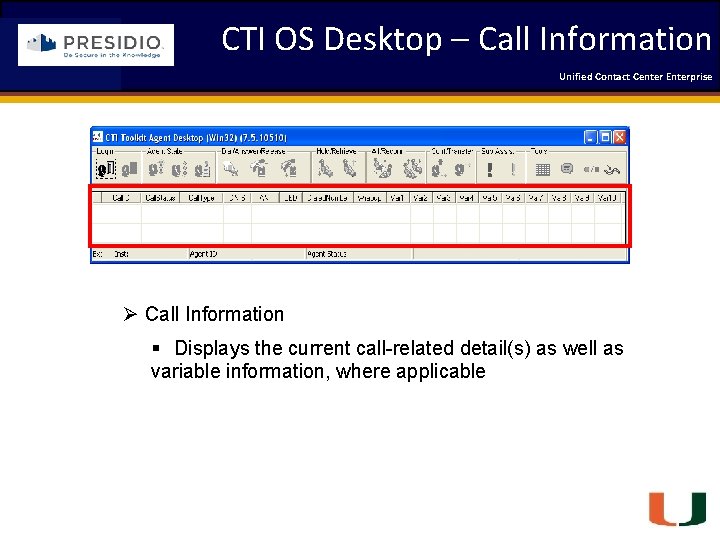This screenshot has width=720, height=540.
Task: Select the Var6 column header
Action: pyautogui.click(x=513, y=198)
